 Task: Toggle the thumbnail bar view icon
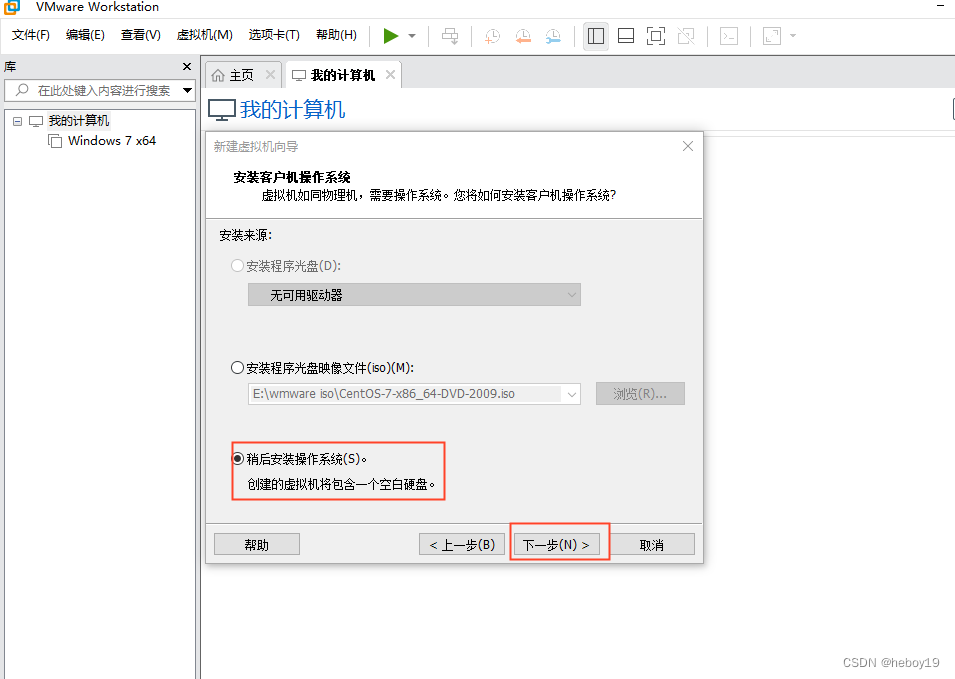point(626,36)
